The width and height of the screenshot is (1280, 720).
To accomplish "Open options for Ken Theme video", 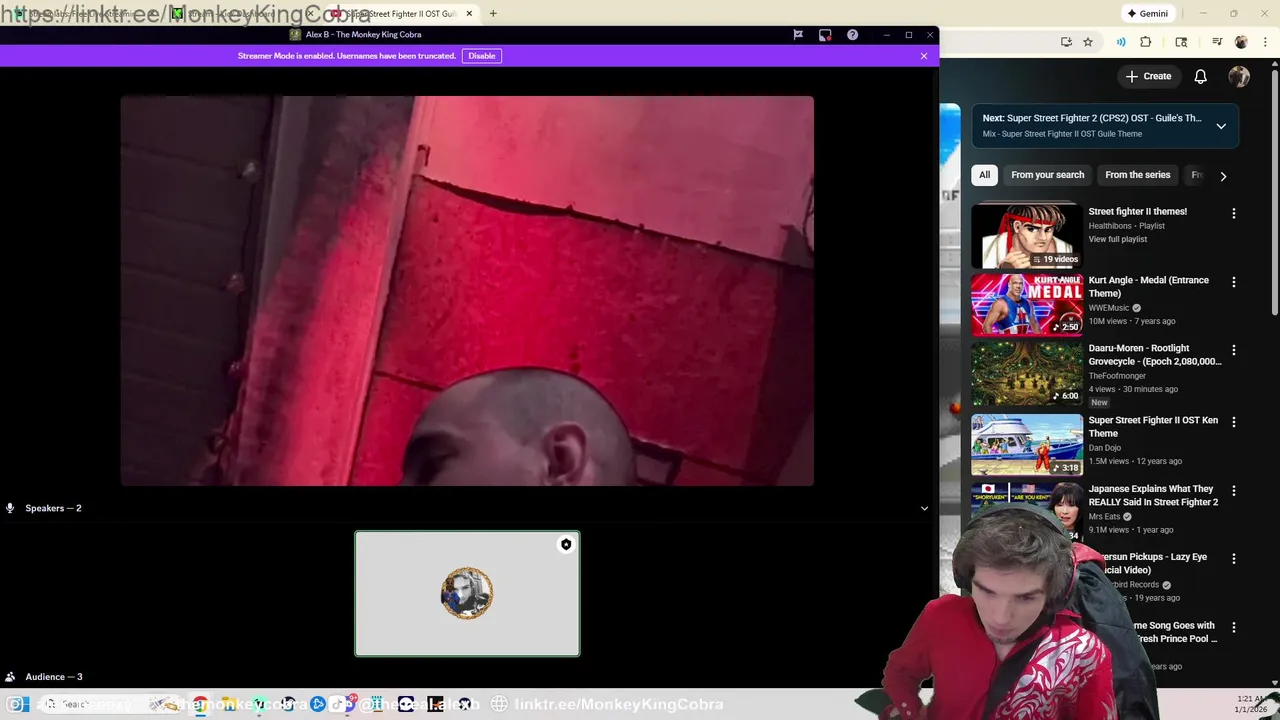I will (1233, 423).
